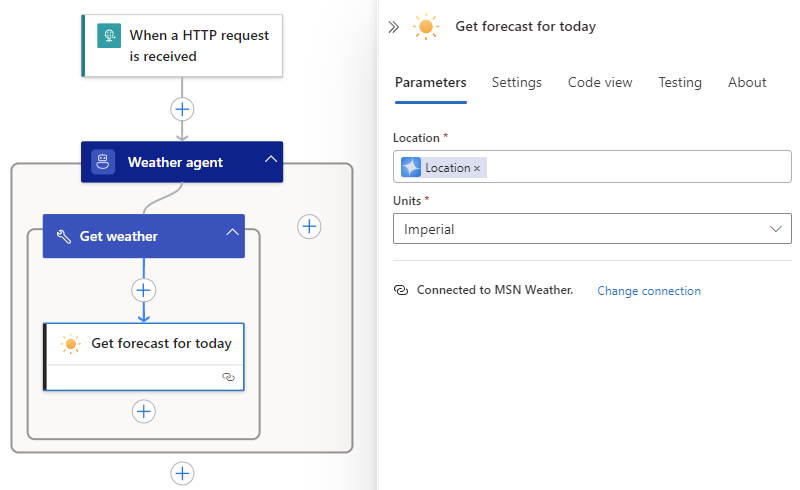Click the HTTP request trigger icon
Screen dimensions: 800x490
109,36
